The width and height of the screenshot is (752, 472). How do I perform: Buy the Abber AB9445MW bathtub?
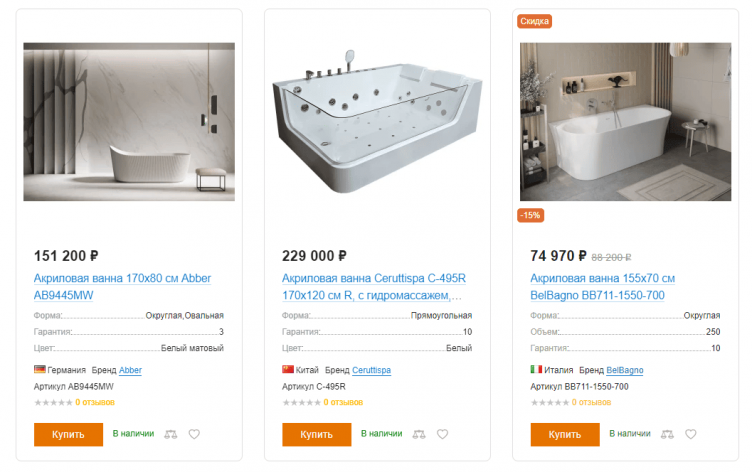pos(68,434)
